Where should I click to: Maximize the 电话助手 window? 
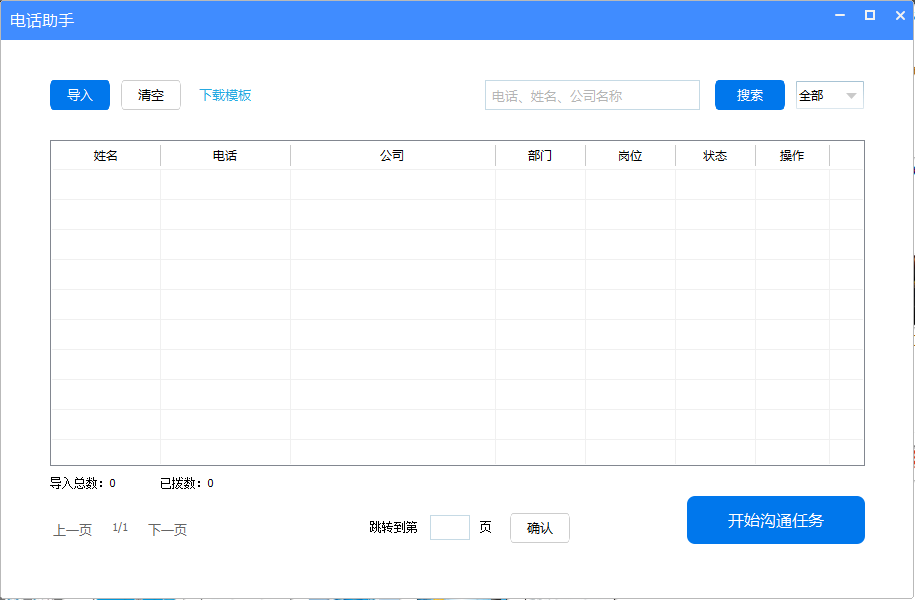pos(869,15)
